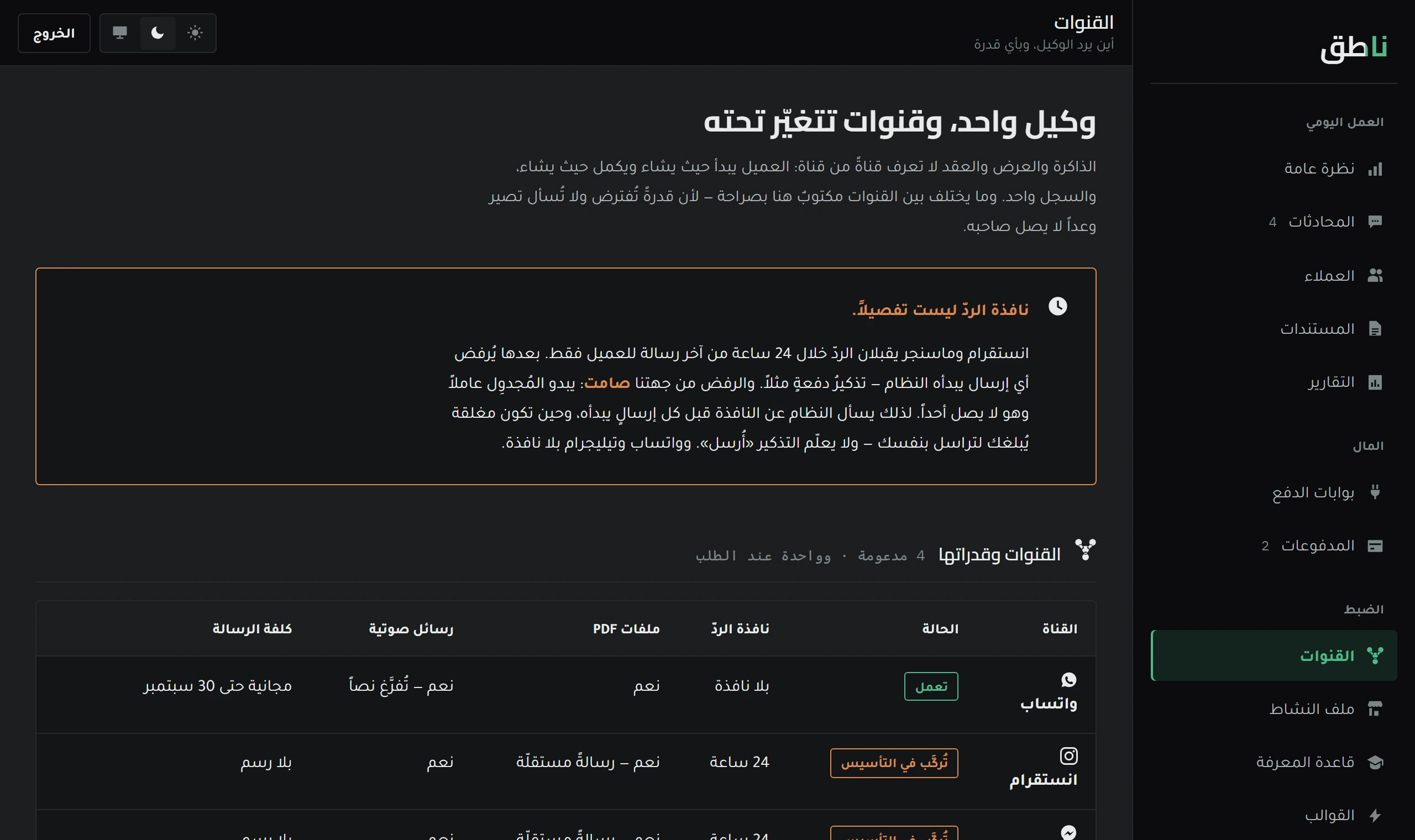Click the card icon next to المدفوعات
This screenshot has width=1415, height=840.
(x=1375, y=545)
